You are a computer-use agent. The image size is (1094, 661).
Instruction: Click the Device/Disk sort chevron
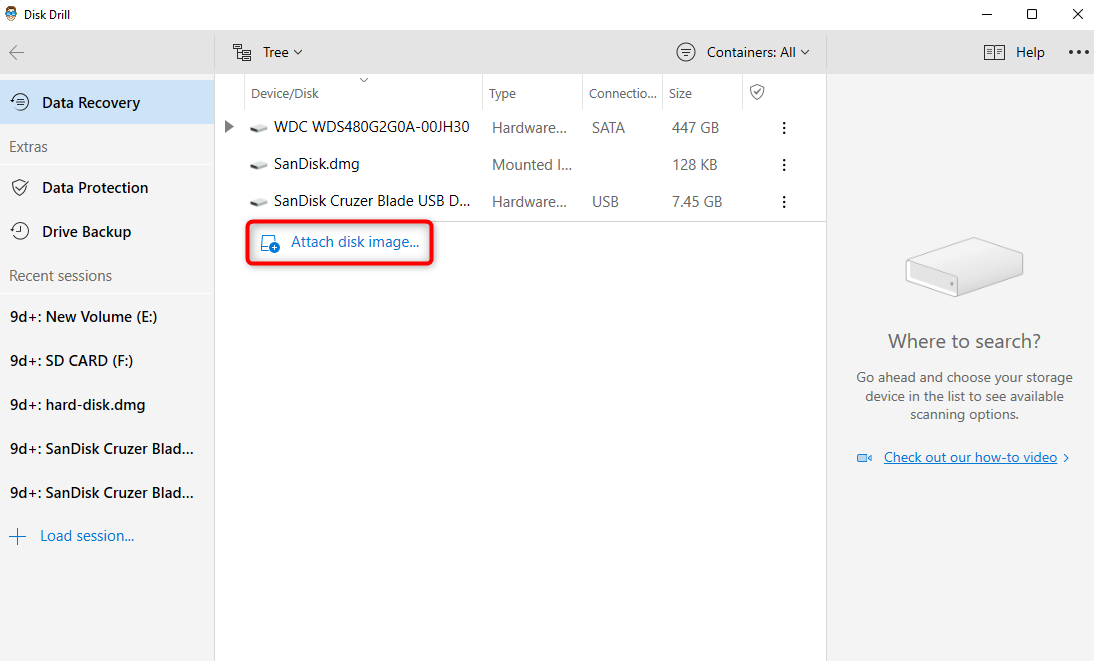(x=364, y=80)
